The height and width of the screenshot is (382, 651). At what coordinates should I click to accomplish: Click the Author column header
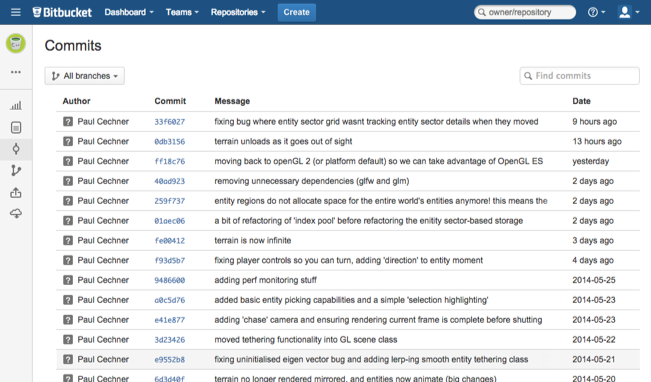point(76,101)
